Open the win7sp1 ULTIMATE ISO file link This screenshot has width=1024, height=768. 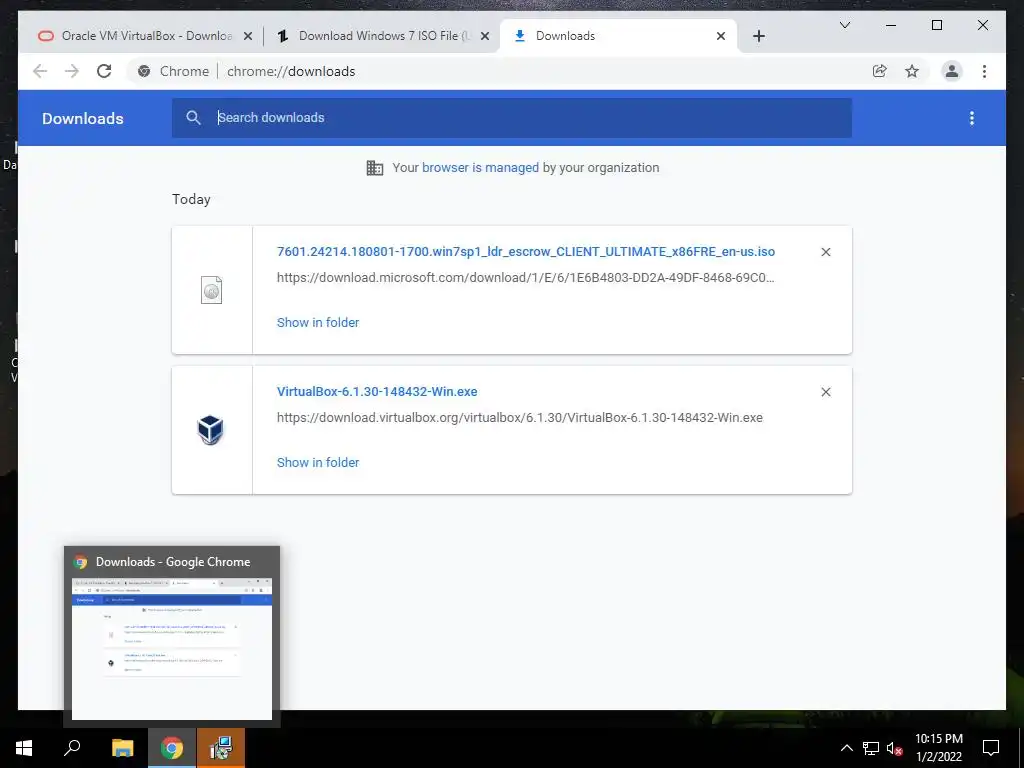(526, 251)
